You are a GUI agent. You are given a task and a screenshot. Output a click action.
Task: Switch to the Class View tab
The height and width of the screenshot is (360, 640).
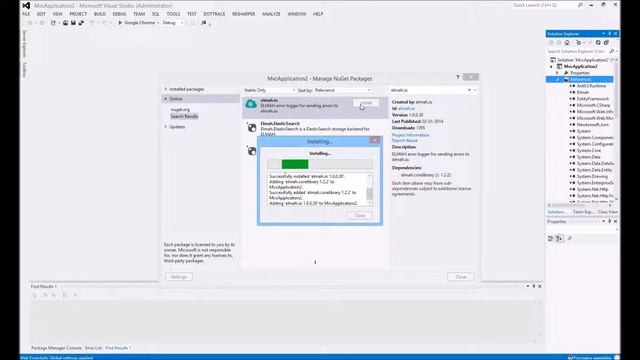pos(607,212)
